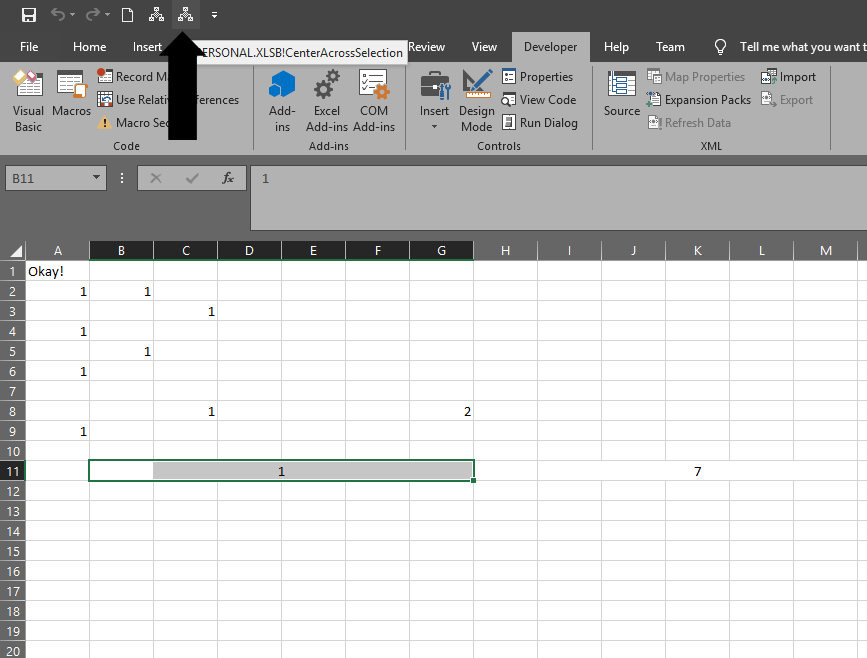The width and height of the screenshot is (867, 658).
Task: Click cell C3 containing 1
Action: [x=185, y=311]
